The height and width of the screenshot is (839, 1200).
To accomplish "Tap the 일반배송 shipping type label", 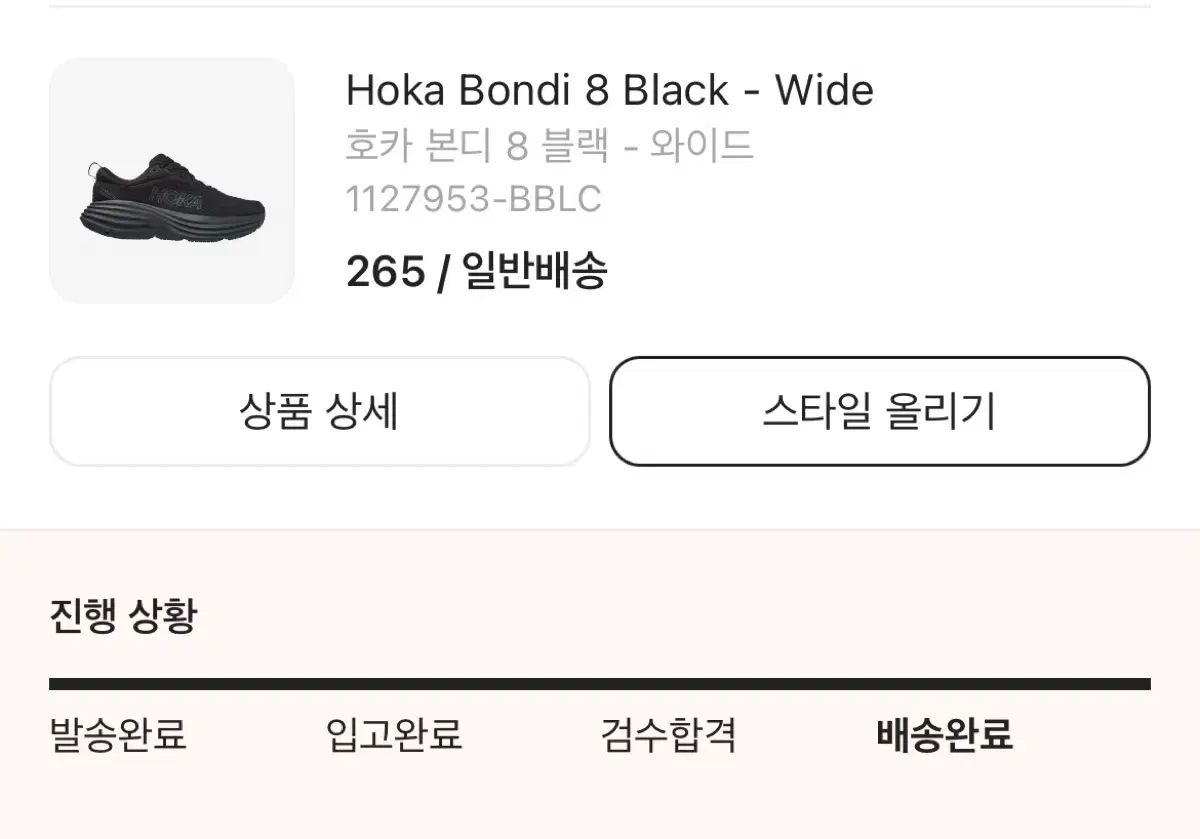I will pyautogui.click(x=535, y=271).
